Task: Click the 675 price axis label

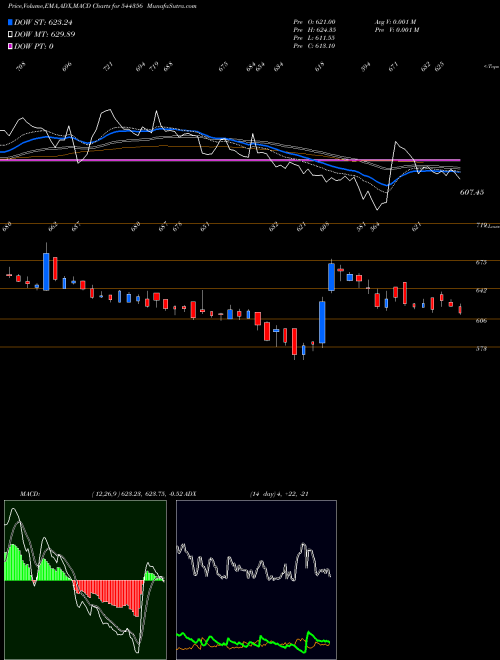Action: pyautogui.click(x=481, y=262)
